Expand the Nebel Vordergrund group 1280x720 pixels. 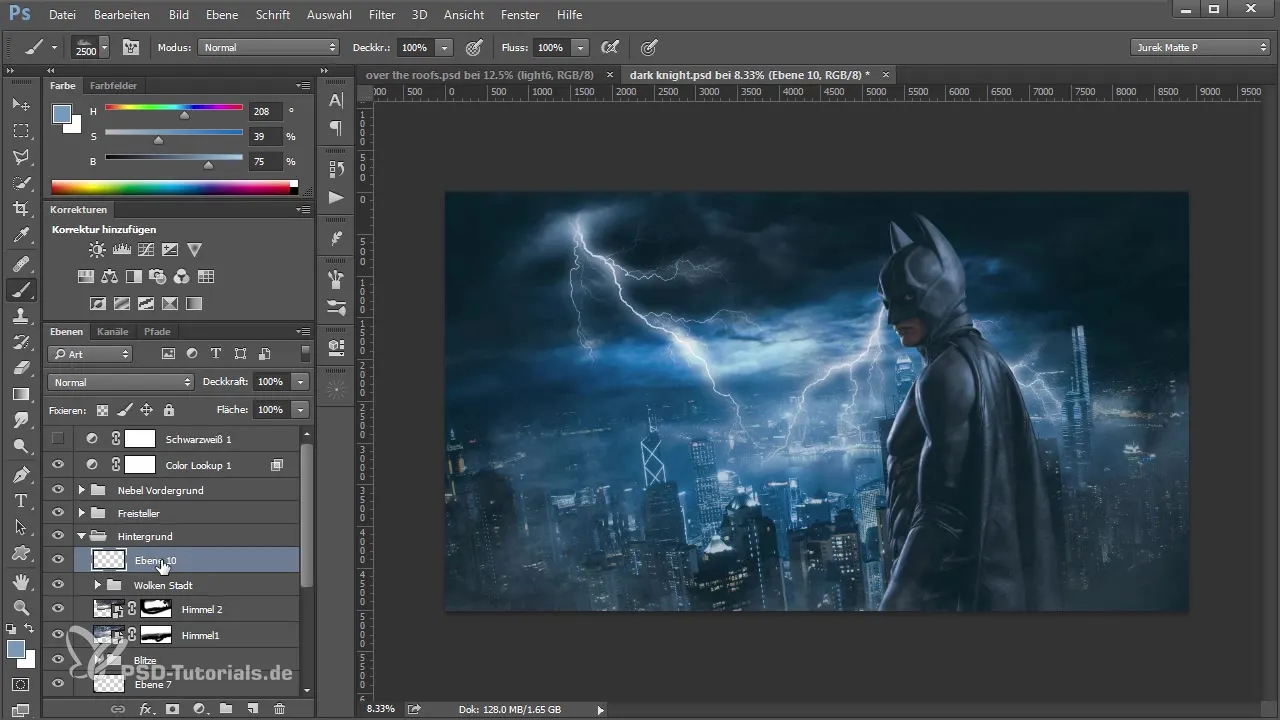point(82,490)
